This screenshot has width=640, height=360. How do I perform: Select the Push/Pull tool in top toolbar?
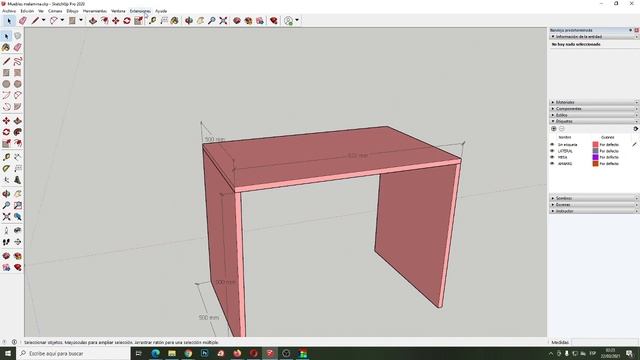click(x=93, y=20)
